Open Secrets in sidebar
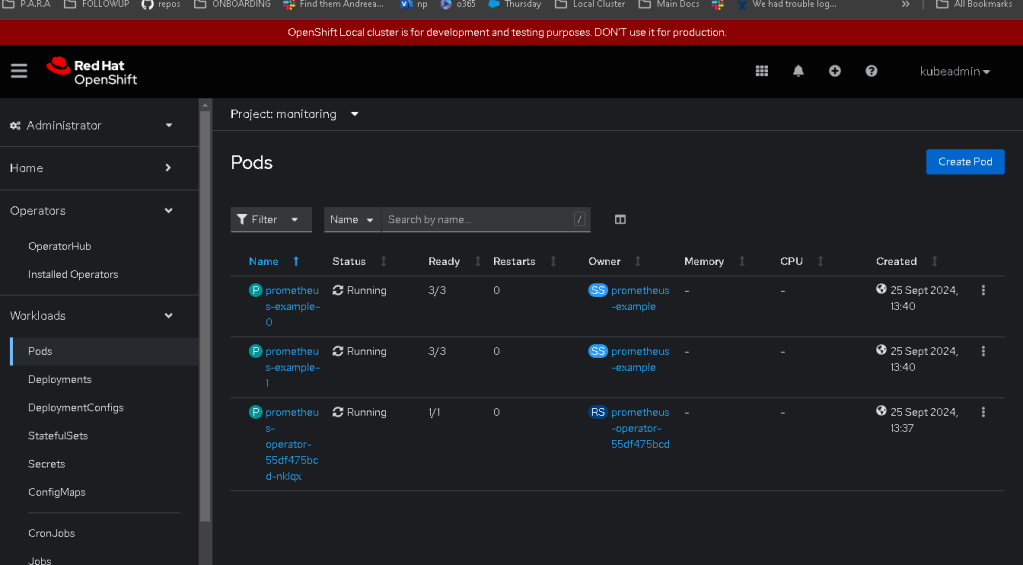 46,464
